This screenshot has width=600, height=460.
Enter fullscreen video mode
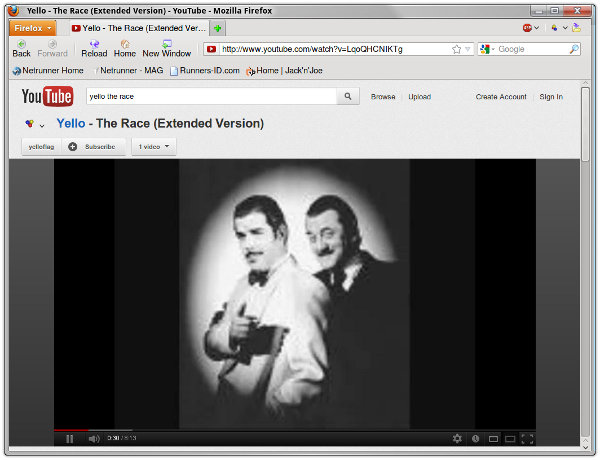coord(527,439)
